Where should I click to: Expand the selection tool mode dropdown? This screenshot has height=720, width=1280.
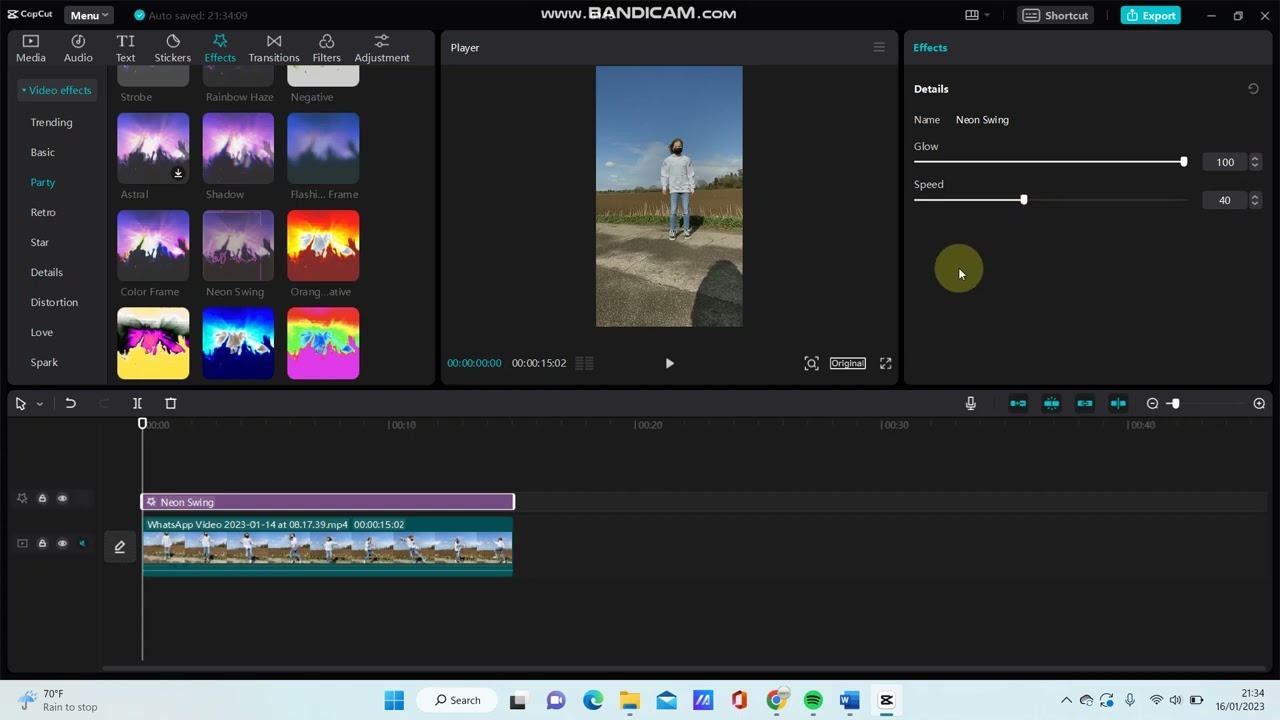(x=40, y=404)
